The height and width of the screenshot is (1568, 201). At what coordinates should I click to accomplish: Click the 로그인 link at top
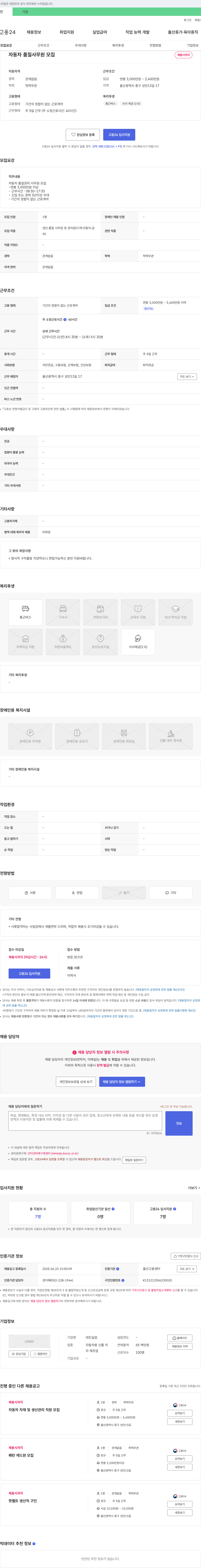pyautogui.click(x=188, y=20)
